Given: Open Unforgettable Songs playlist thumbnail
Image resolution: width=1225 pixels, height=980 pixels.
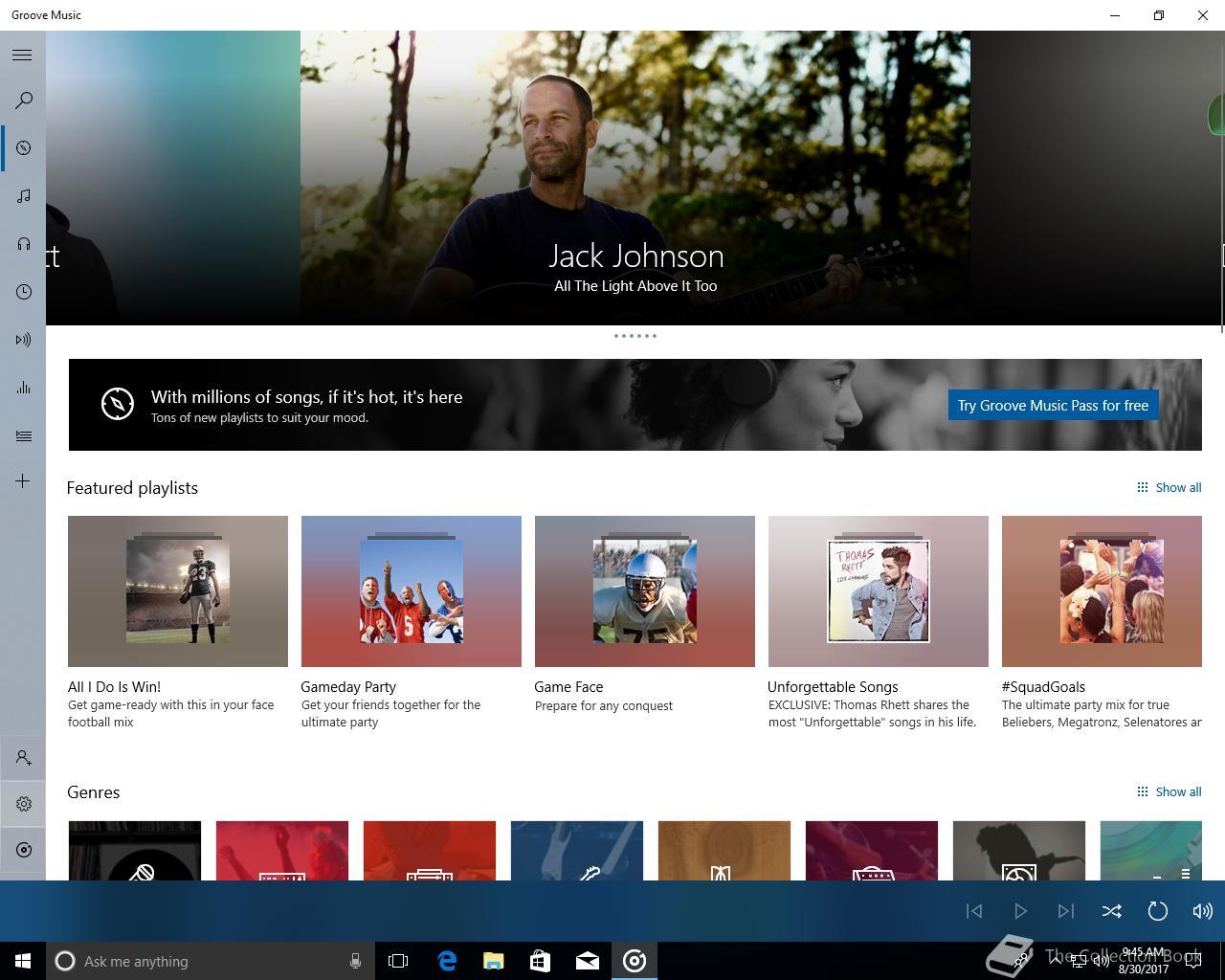Looking at the screenshot, I should click(x=879, y=591).
